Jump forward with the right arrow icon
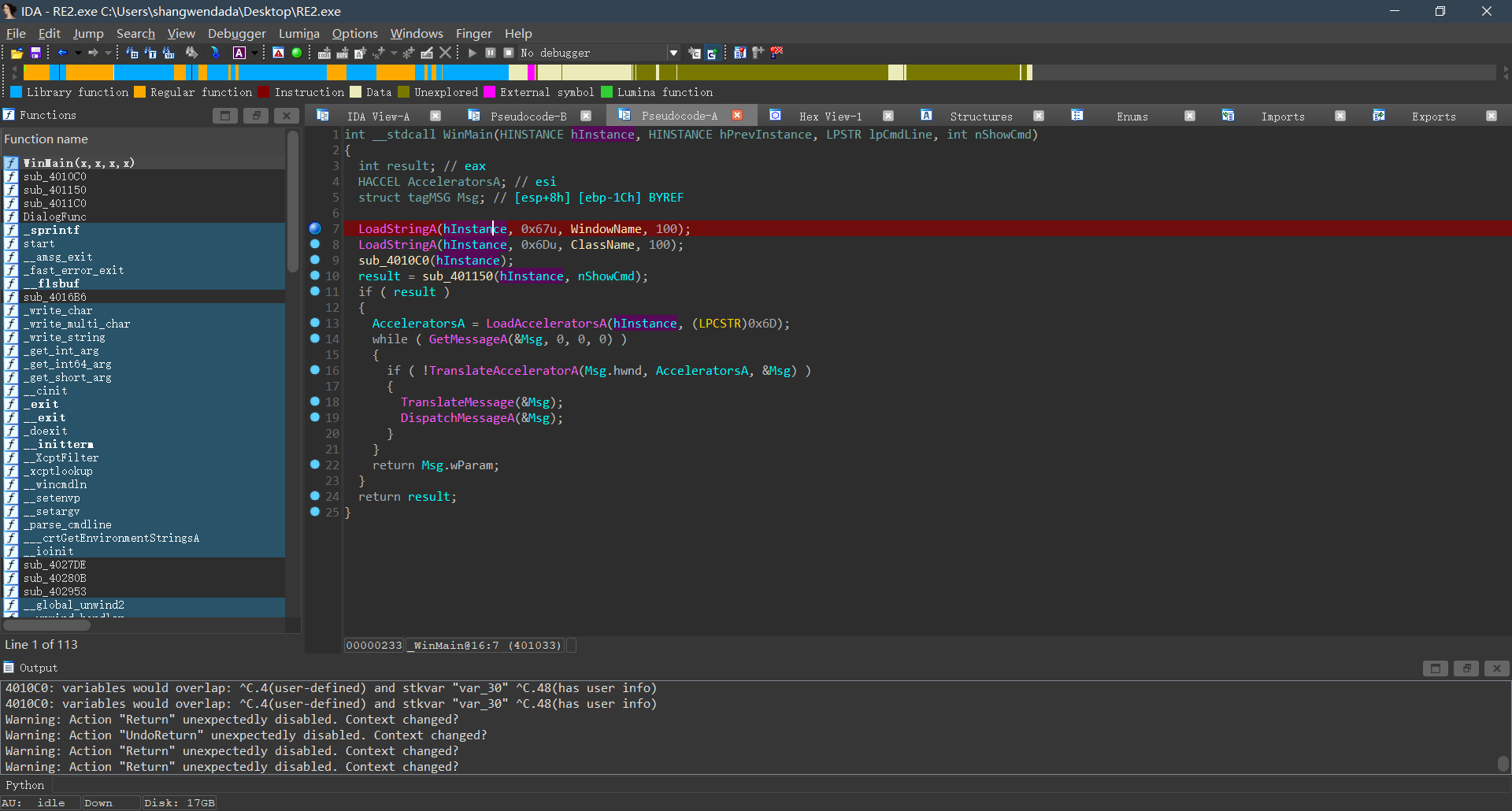This screenshot has height=811, width=1512. click(93, 53)
